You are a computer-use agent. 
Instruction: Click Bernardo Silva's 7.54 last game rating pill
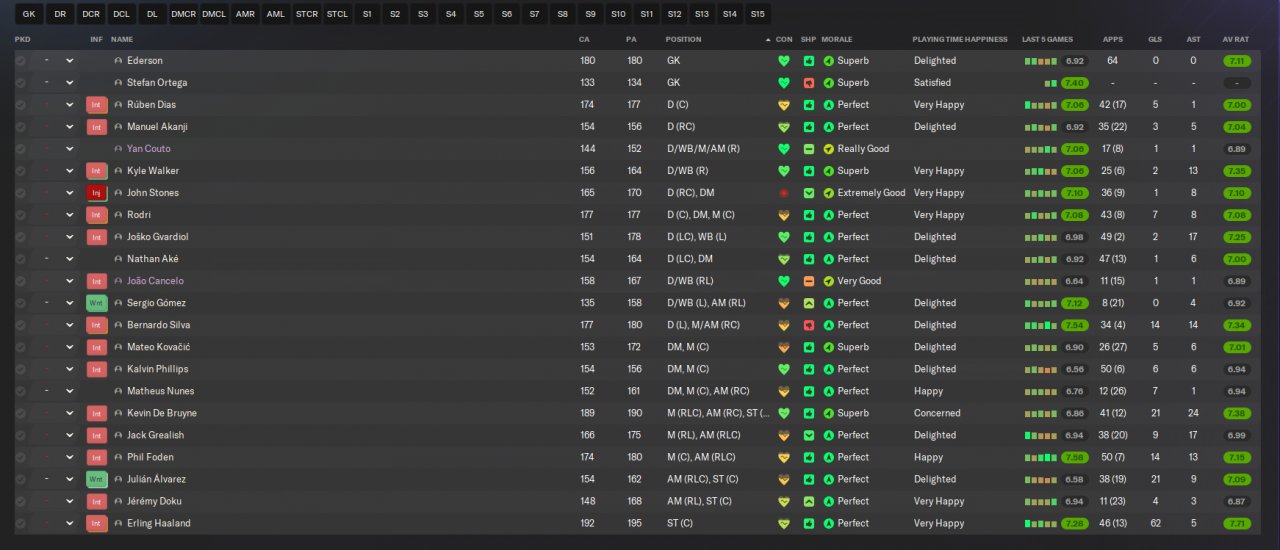coord(1074,325)
